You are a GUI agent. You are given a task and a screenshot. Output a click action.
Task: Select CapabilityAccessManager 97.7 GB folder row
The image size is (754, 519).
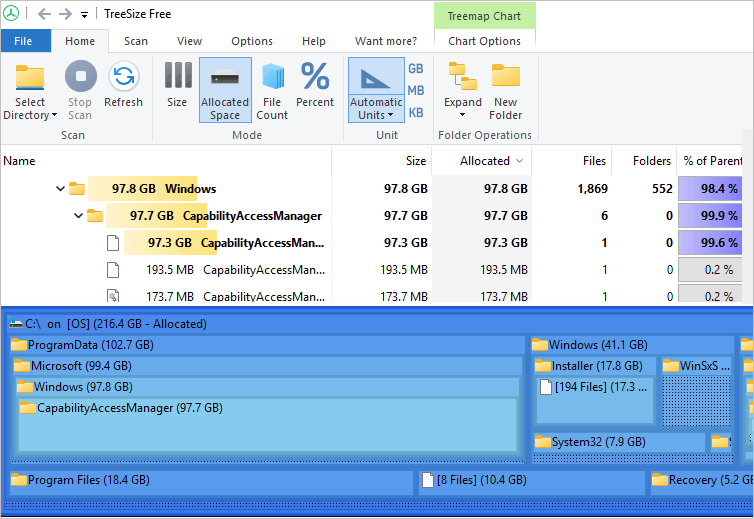(371, 215)
